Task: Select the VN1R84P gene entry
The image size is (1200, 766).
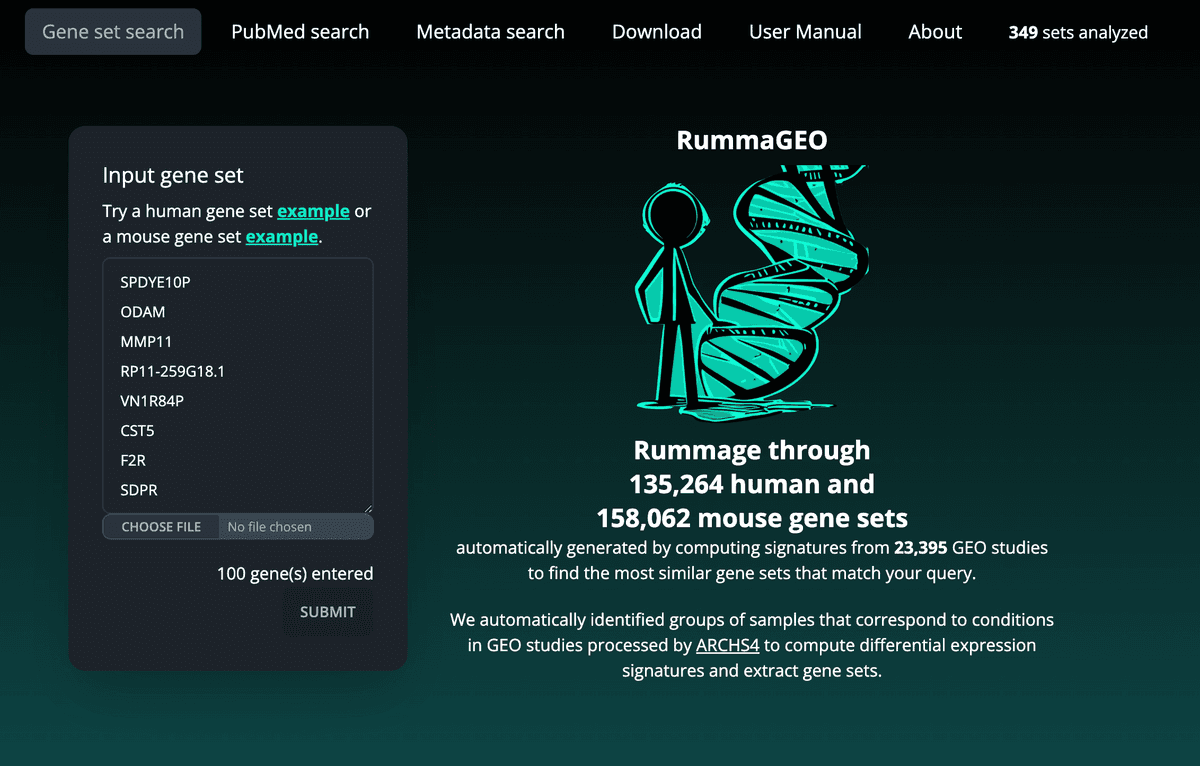Action: pos(152,401)
